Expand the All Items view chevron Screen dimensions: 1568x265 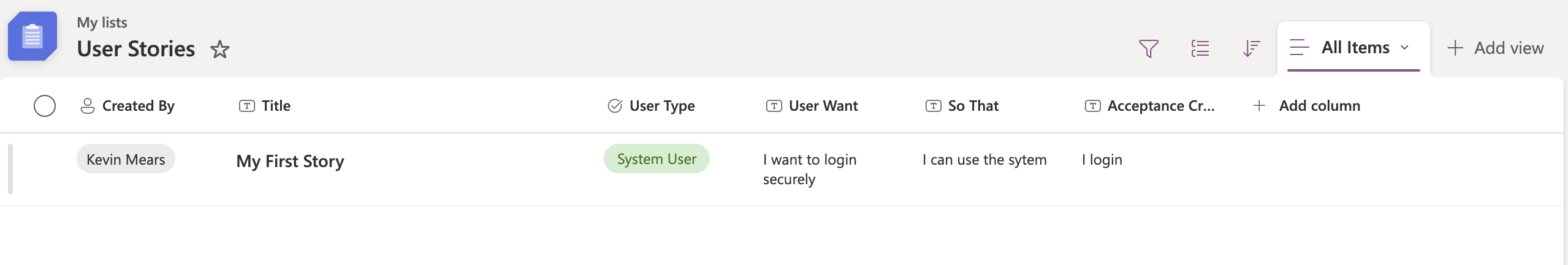click(1404, 48)
